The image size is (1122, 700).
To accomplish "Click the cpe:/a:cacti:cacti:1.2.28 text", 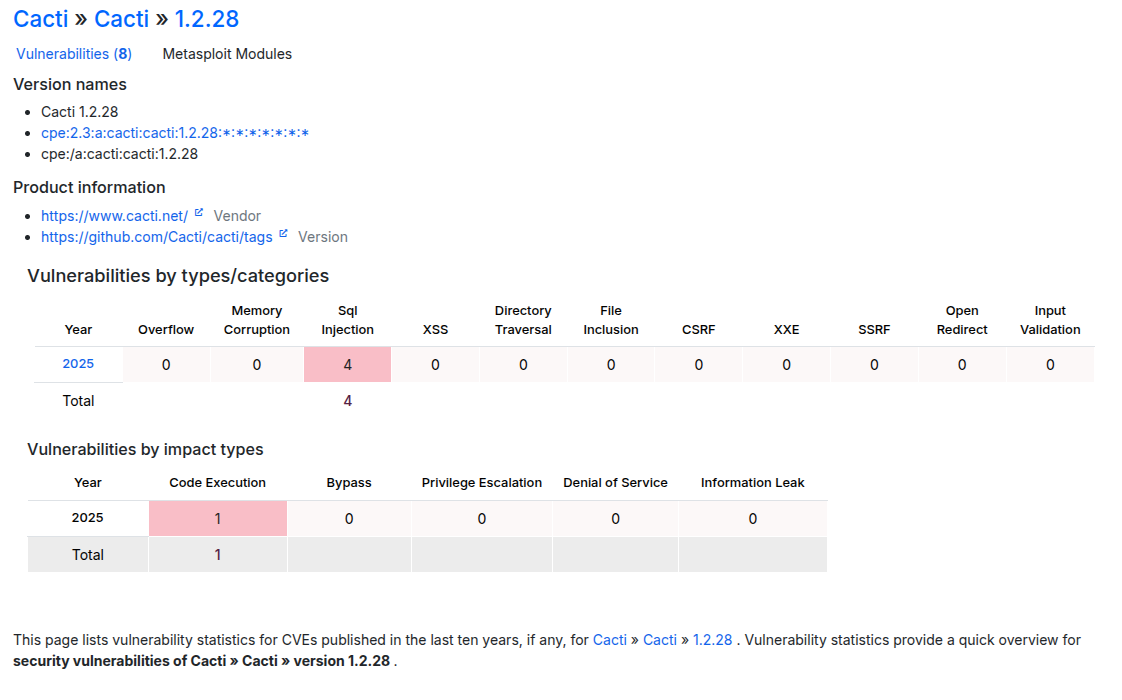I will coord(119,154).
